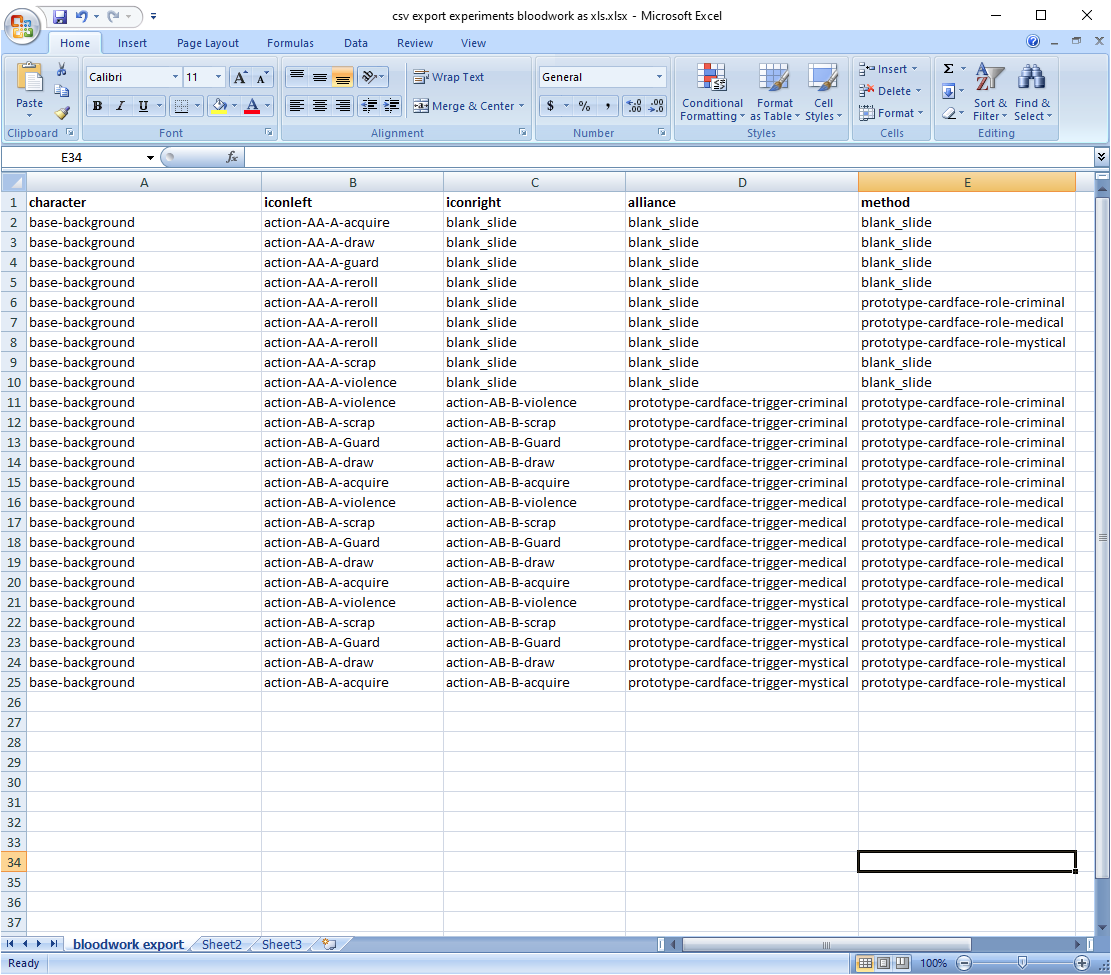Click the Paste clipboard icon

[30, 79]
